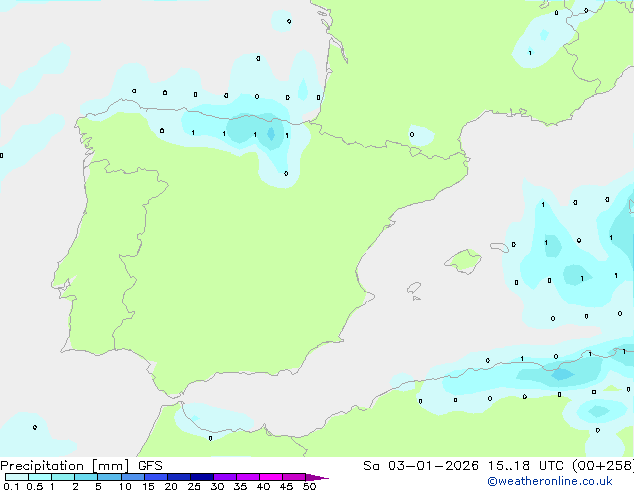This screenshot has width=634, height=490.
Task: Pick the 30 mm purple legend swatch
Action: 225,477
